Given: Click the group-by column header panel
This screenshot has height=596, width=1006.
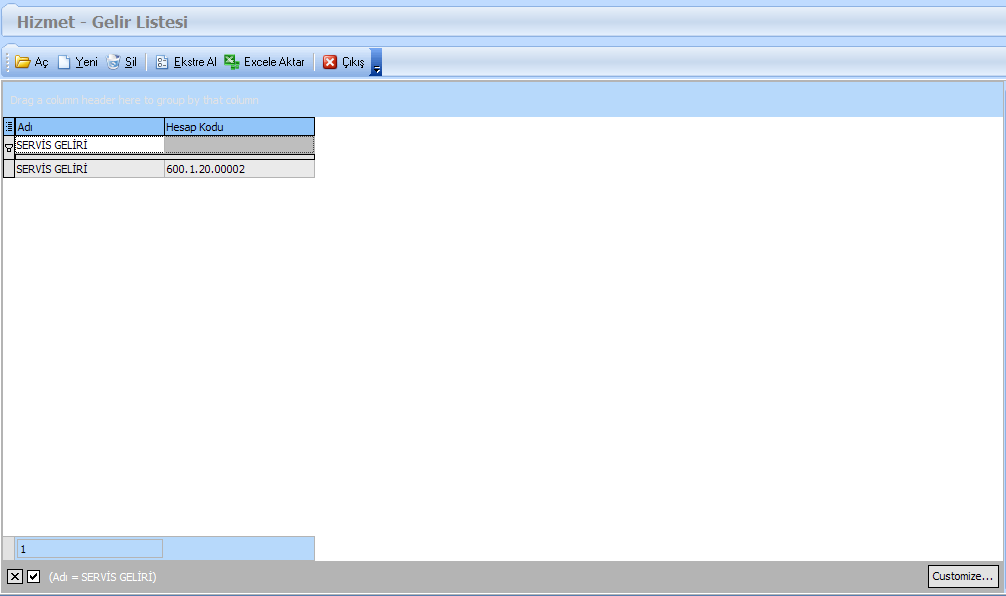Looking at the screenshot, I should click(x=502, y=100).
